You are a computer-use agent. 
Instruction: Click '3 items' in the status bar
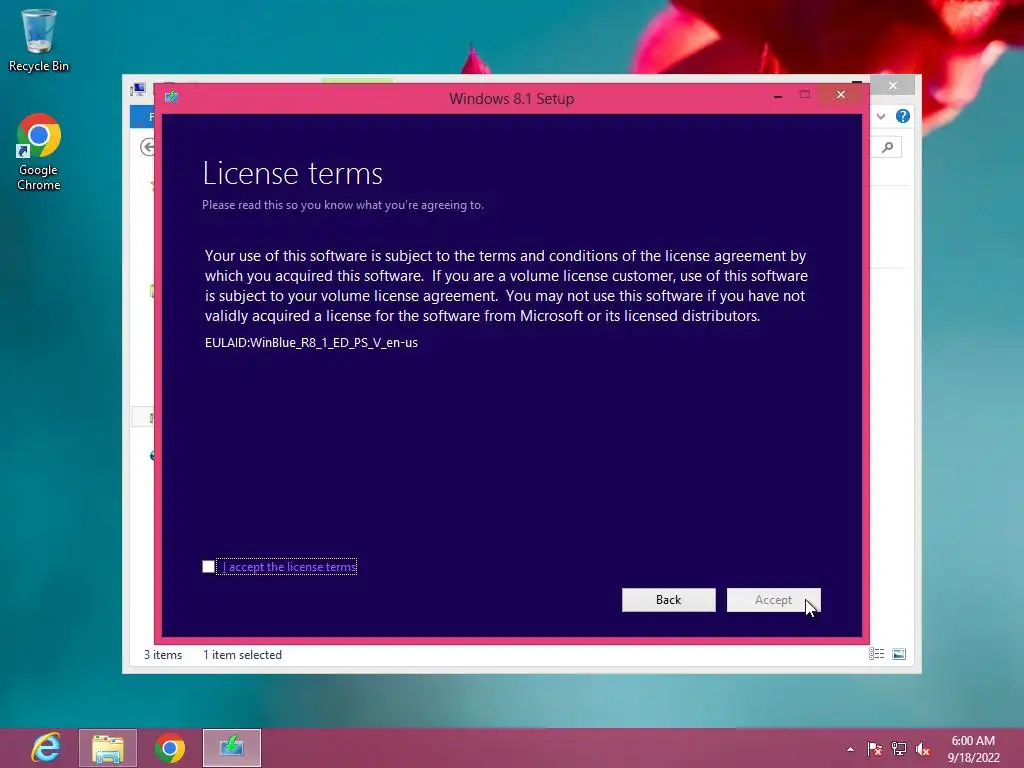[x=163, y=655]
